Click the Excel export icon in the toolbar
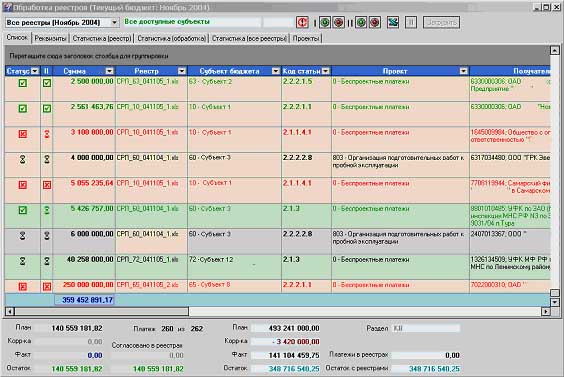Screen dimensions: 564x377 click(393, 22)
